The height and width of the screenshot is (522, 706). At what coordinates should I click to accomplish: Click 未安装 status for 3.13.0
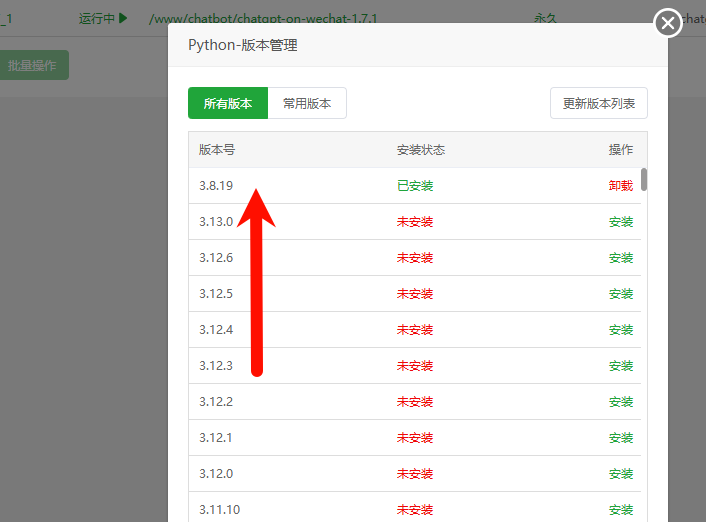(x=415, y=222)
